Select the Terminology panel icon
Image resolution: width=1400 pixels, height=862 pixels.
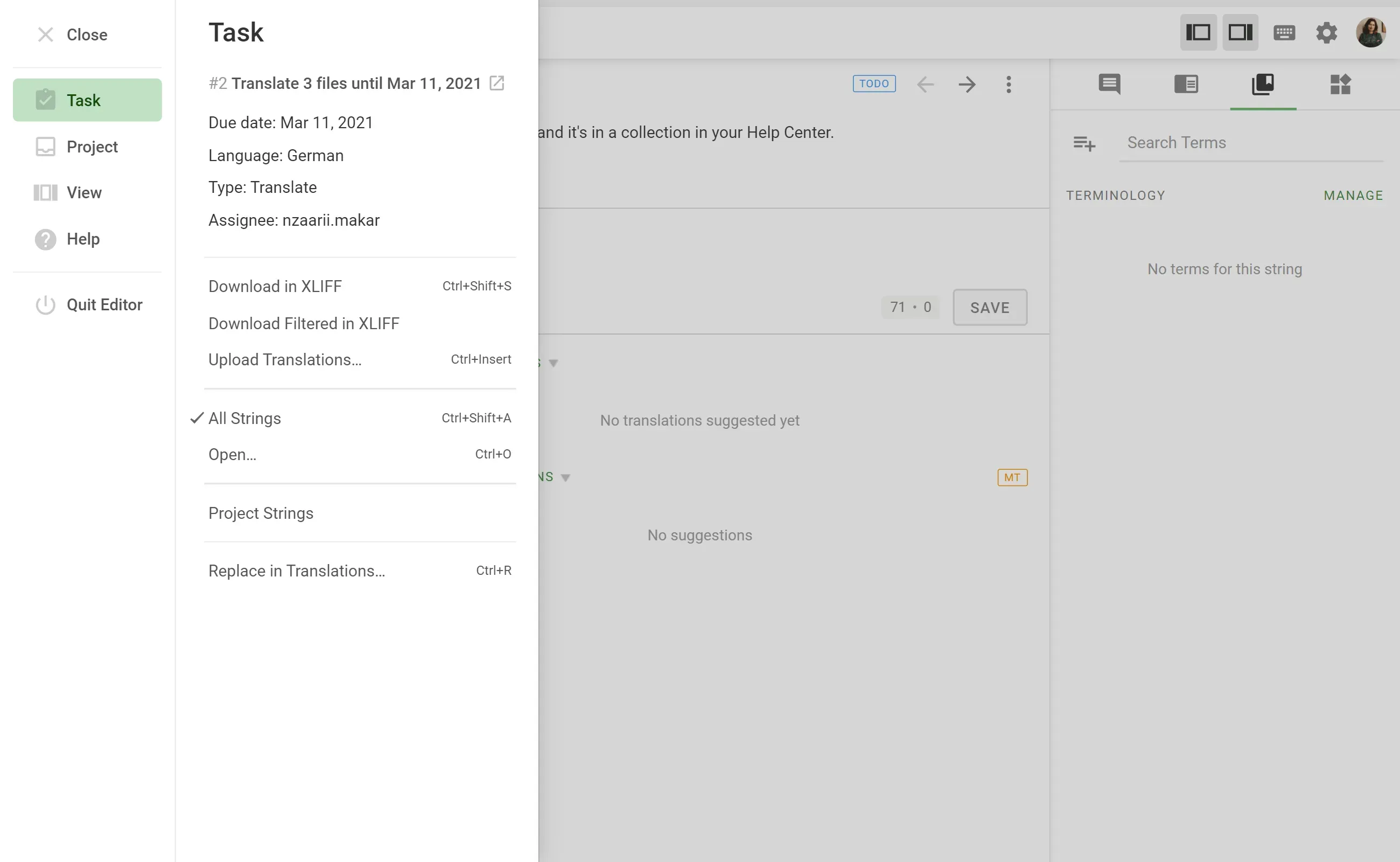coord(1264,85)
